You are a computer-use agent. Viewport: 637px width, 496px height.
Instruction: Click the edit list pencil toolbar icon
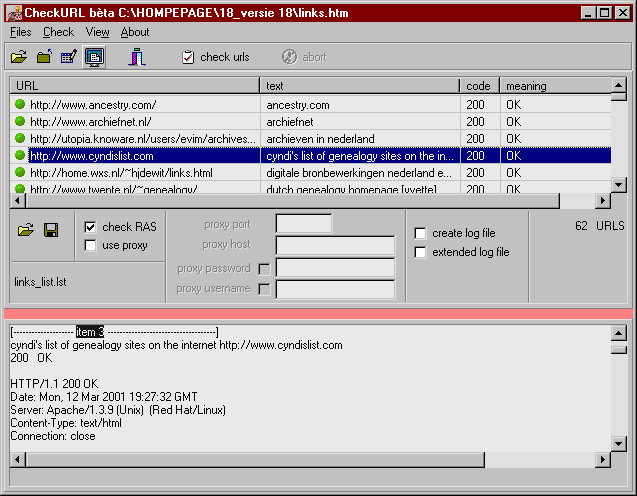point(69,57)
